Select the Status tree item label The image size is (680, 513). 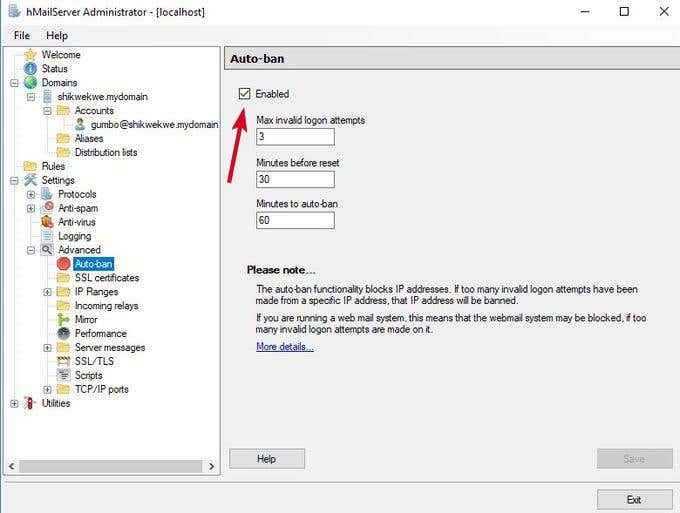(x=54, y=69)
